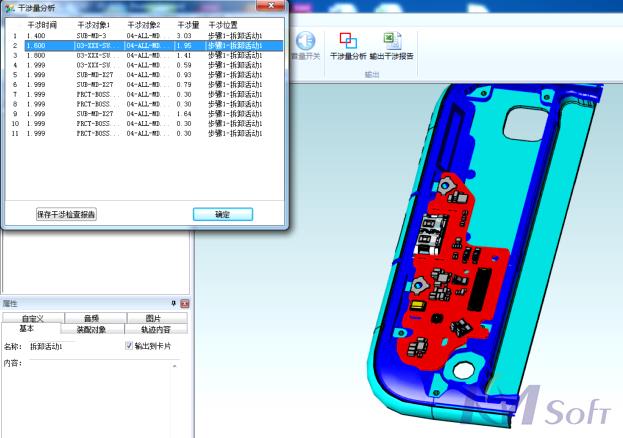Click the blue 开关 toggle icon in ribbon

click(305, 41)
